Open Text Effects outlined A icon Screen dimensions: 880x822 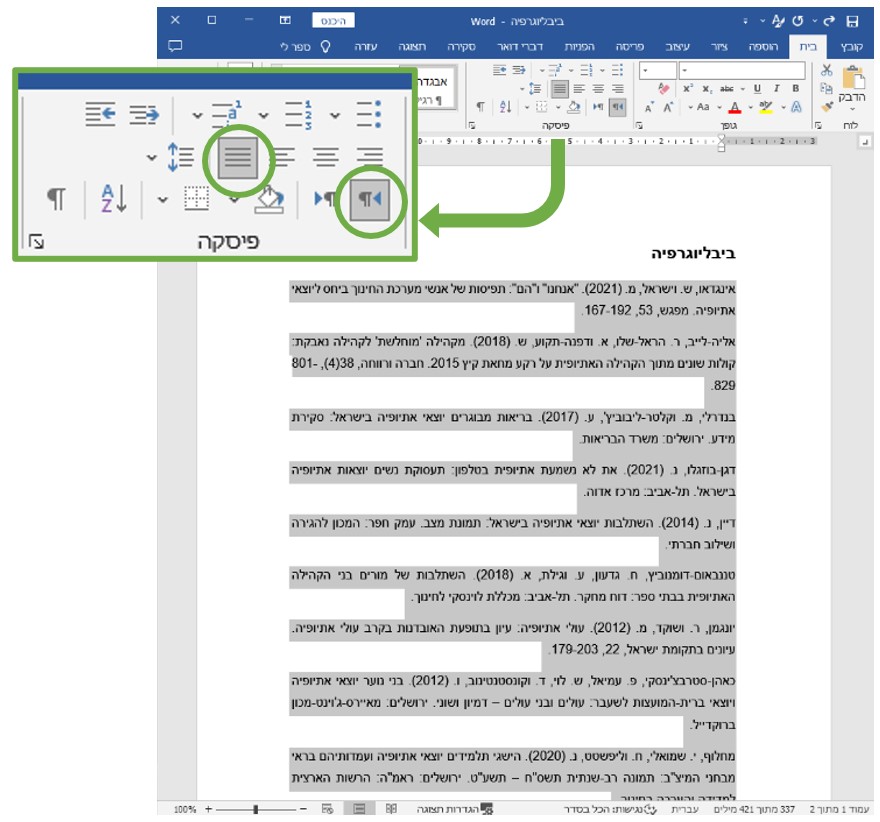point(796,107)
